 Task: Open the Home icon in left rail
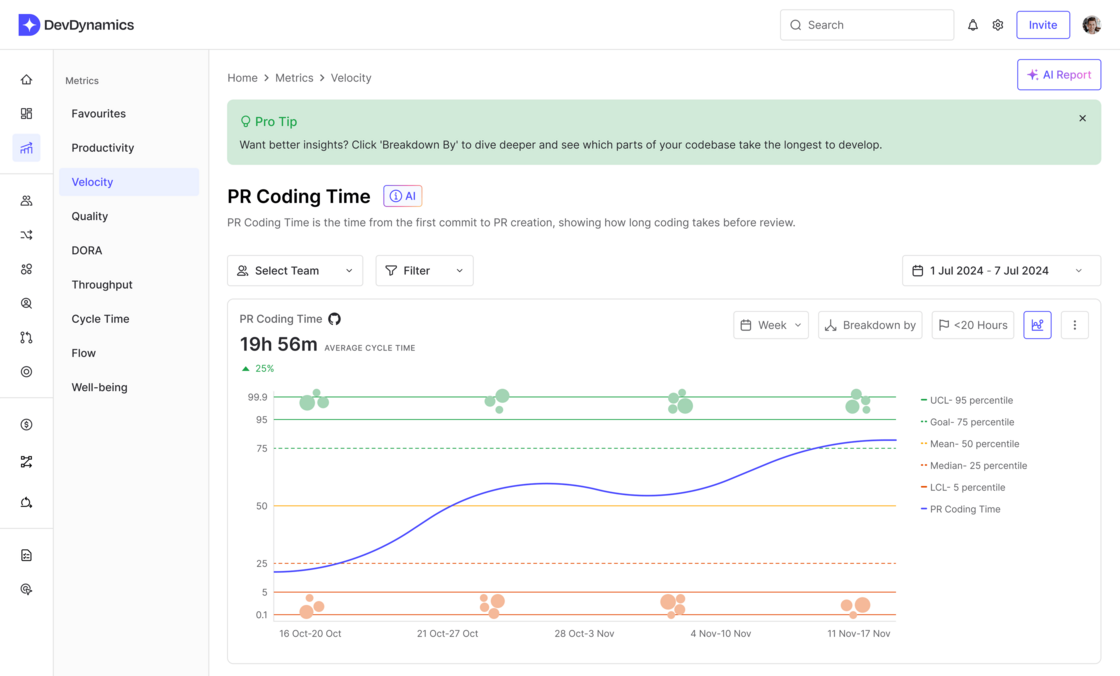[x=26, y=79]
